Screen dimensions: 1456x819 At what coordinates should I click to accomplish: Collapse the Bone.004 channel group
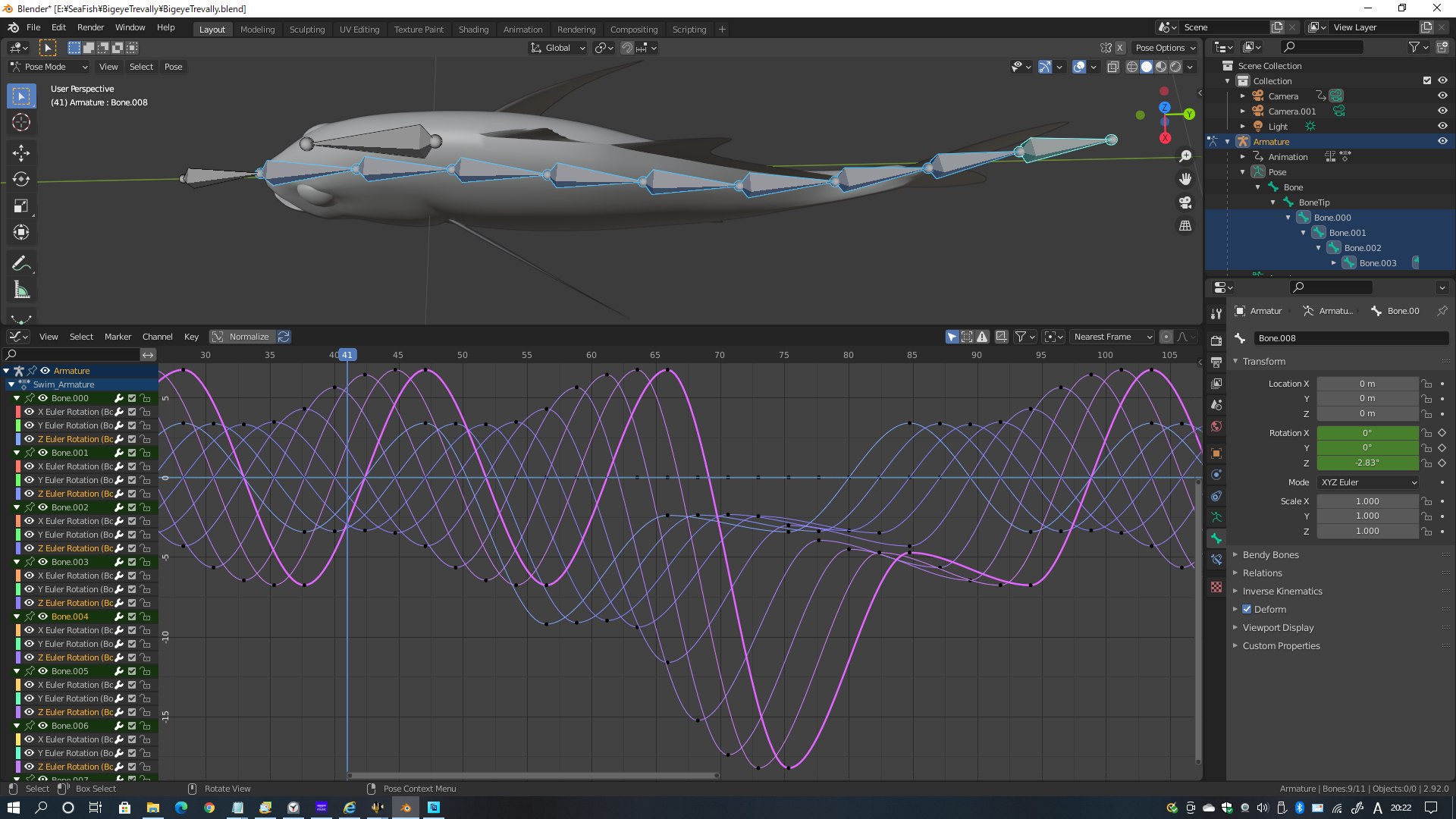(17, 617)
